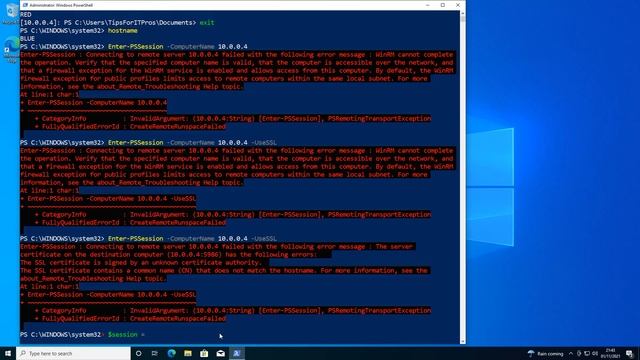Open network status tray icon
Screen dimensions: 640x360
(x=587, y=353)
